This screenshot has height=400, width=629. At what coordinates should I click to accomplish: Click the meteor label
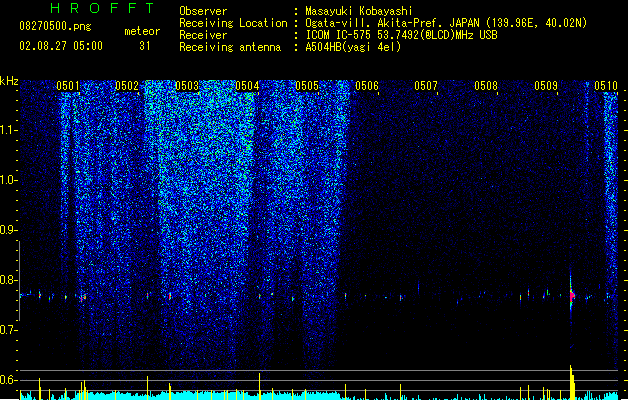coord(142,31)
